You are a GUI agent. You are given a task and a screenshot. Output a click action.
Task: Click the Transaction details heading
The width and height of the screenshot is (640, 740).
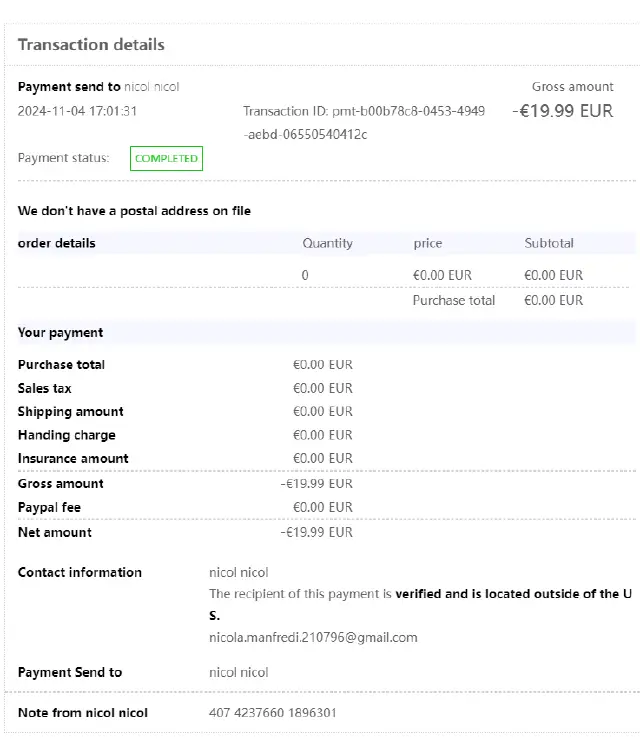pos(91,45)
